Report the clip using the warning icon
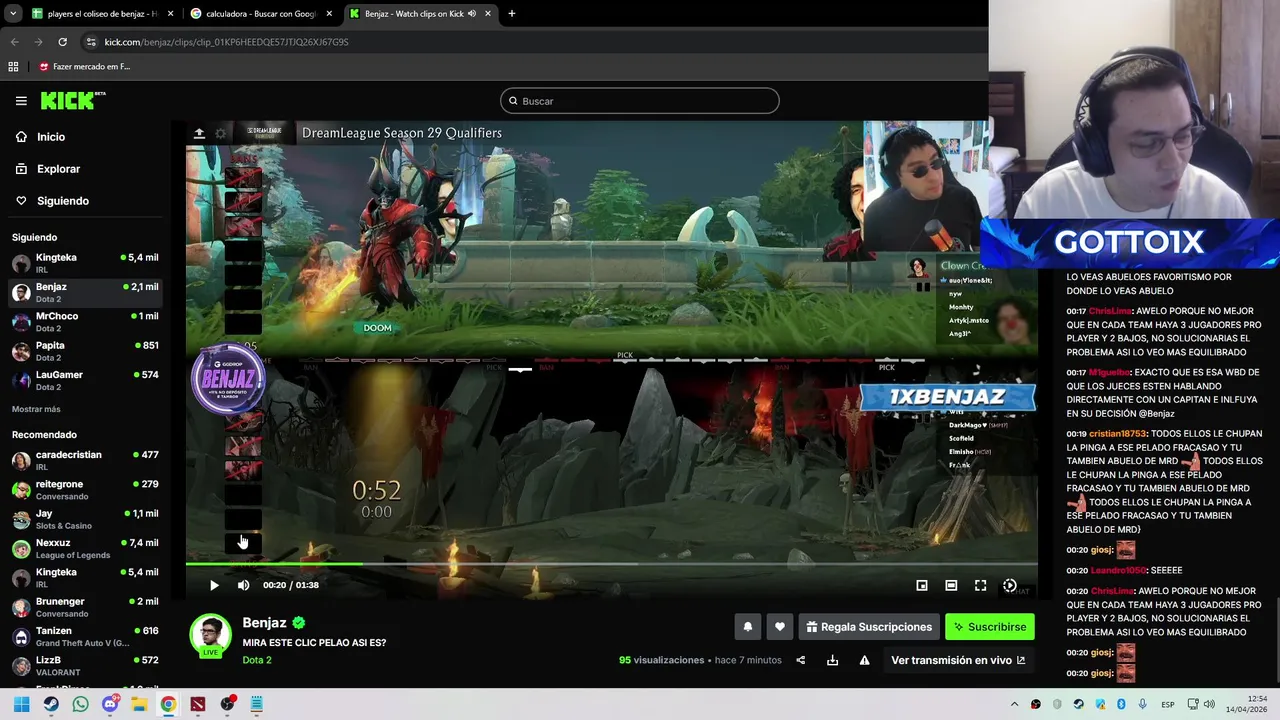 864,660
